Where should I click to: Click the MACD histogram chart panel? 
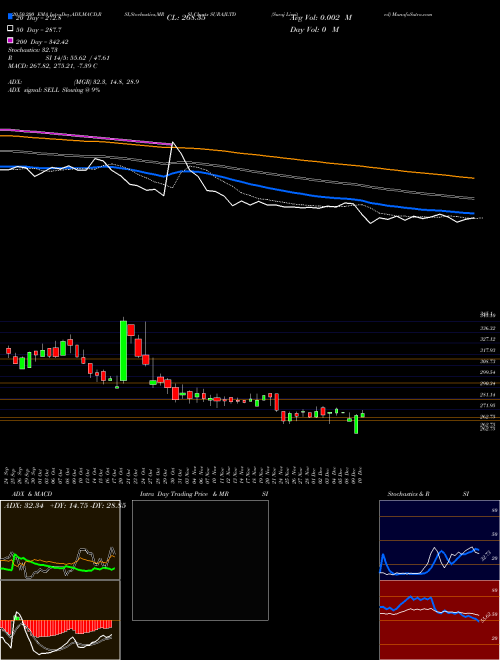60,620
